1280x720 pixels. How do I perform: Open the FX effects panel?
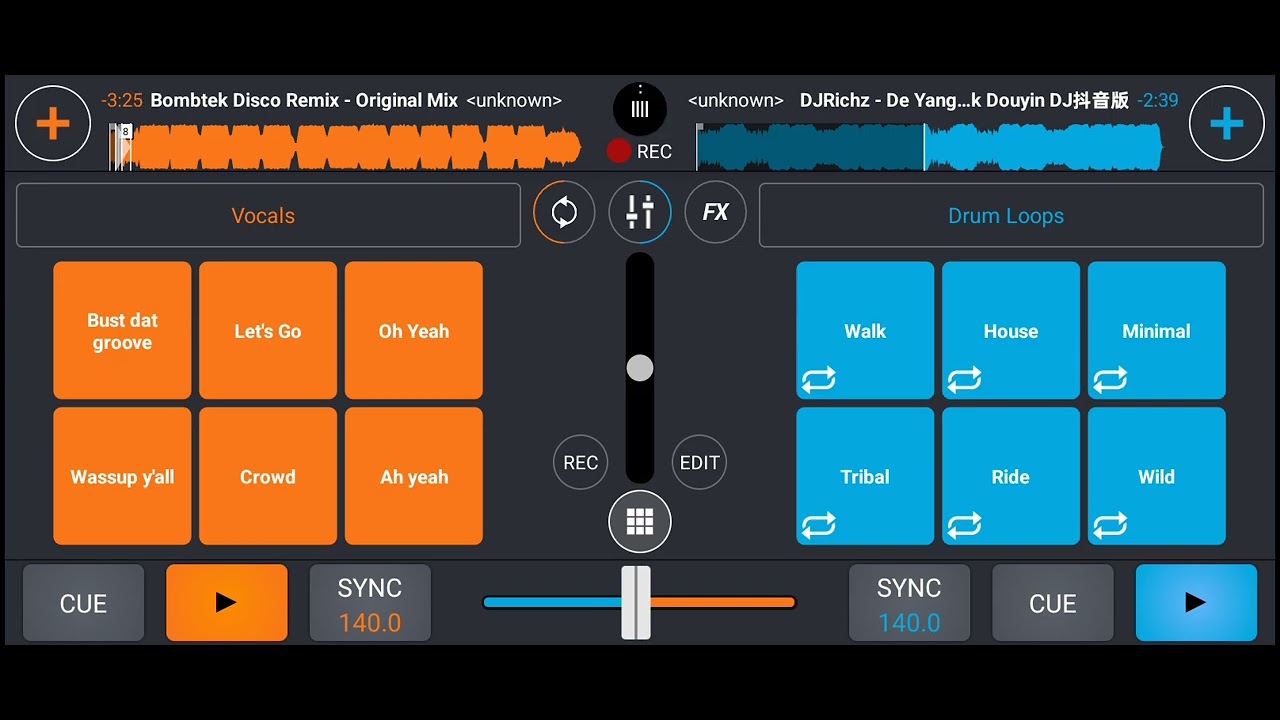(x=715, y=212)
